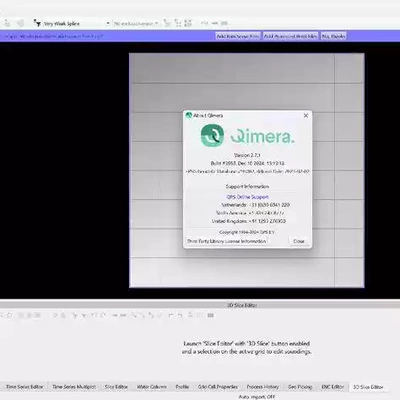Select the Profile tab
This screenshot has width=400, height=400.
(182, 387)
